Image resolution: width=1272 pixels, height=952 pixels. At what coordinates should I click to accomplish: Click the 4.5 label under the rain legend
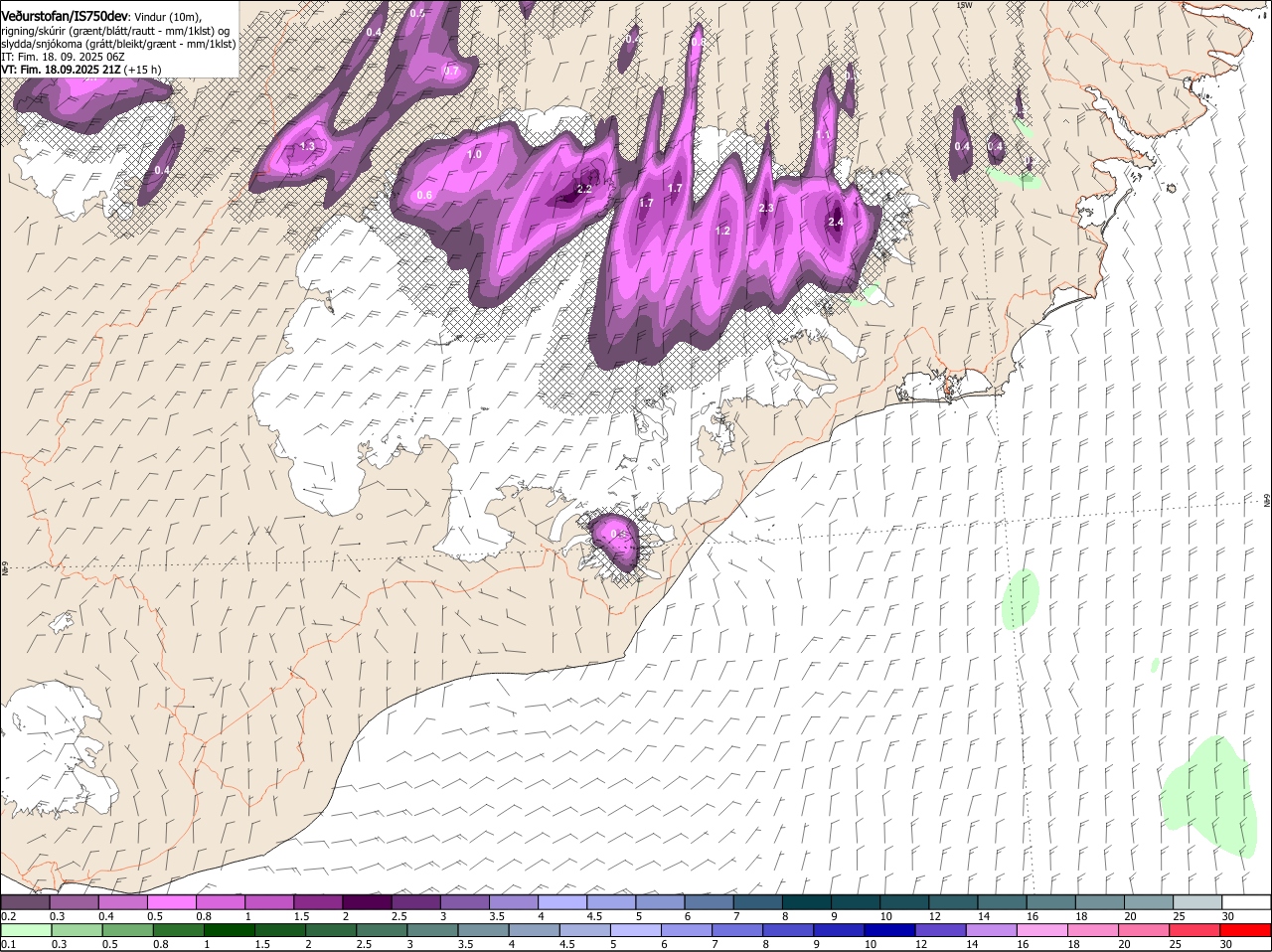pos(566,945)
